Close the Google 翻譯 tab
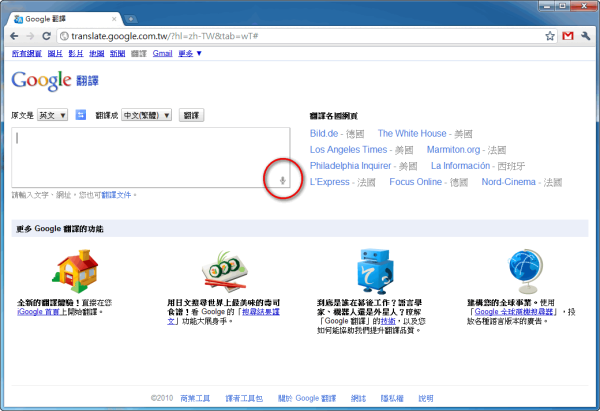600x411 pixels. click(x=114, y=19)
